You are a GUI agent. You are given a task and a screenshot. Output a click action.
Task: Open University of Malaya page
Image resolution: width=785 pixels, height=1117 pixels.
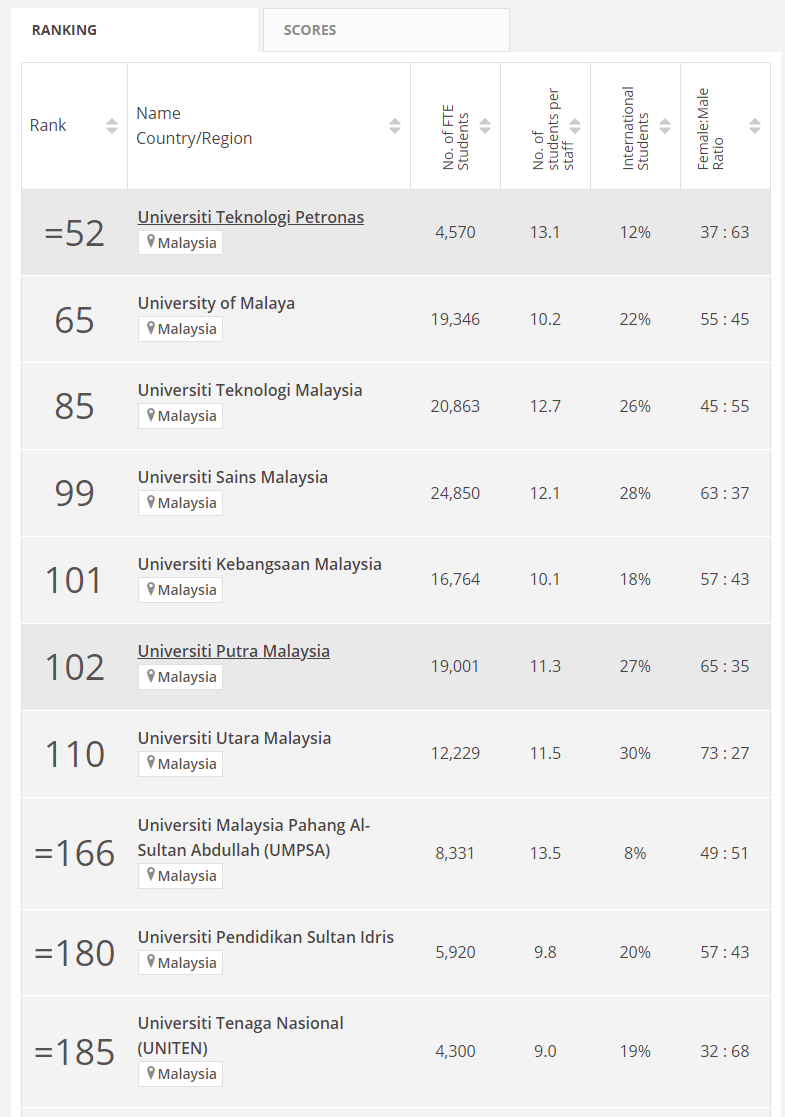[216, 303]
